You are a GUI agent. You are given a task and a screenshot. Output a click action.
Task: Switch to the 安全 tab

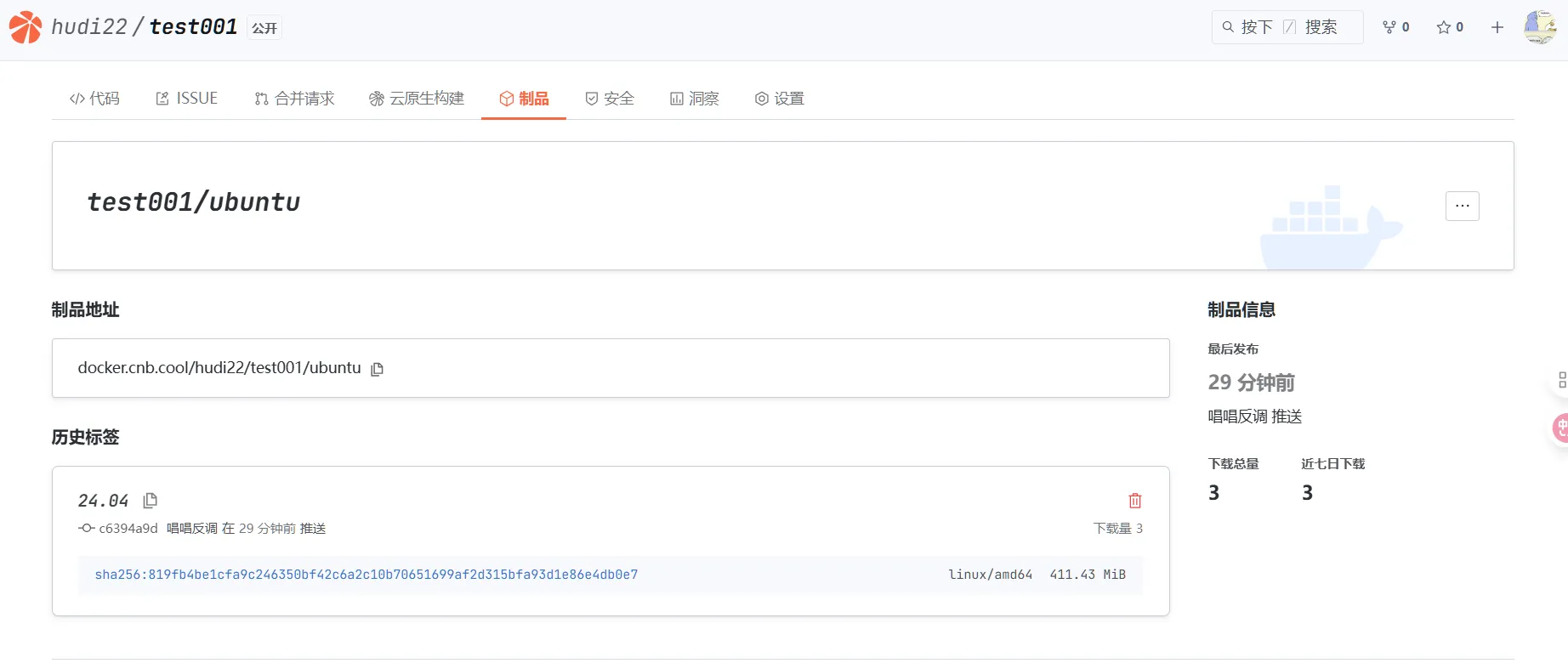click(610, 99)
